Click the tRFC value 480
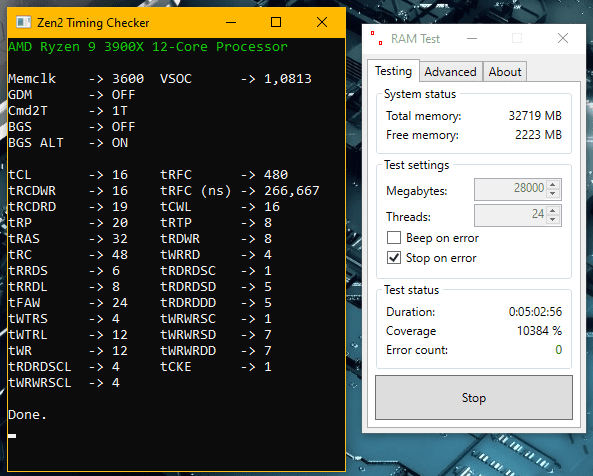Viewport: 593px width, 476px height. (276, 175)
